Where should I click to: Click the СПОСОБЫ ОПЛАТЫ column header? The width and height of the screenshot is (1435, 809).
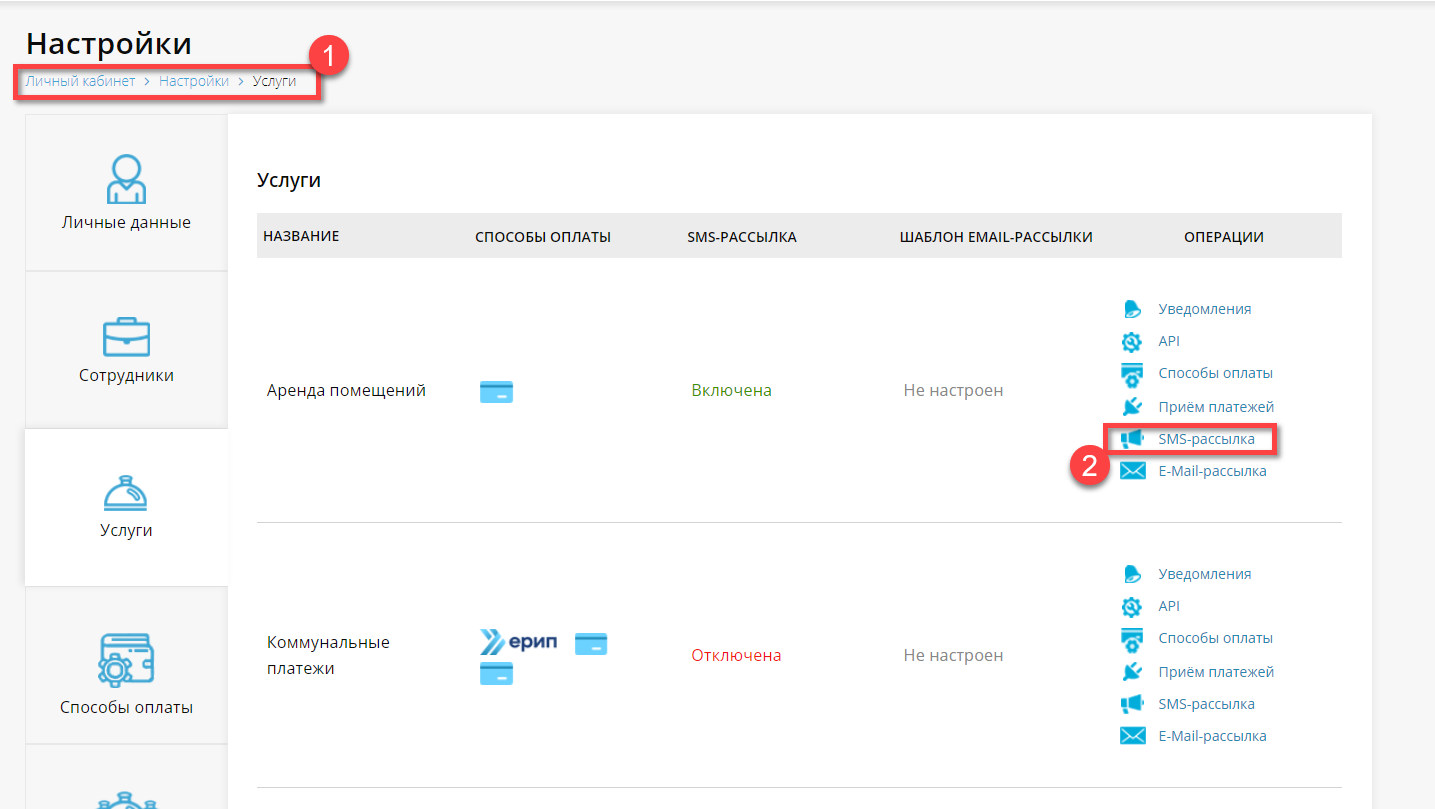[543, 237]
